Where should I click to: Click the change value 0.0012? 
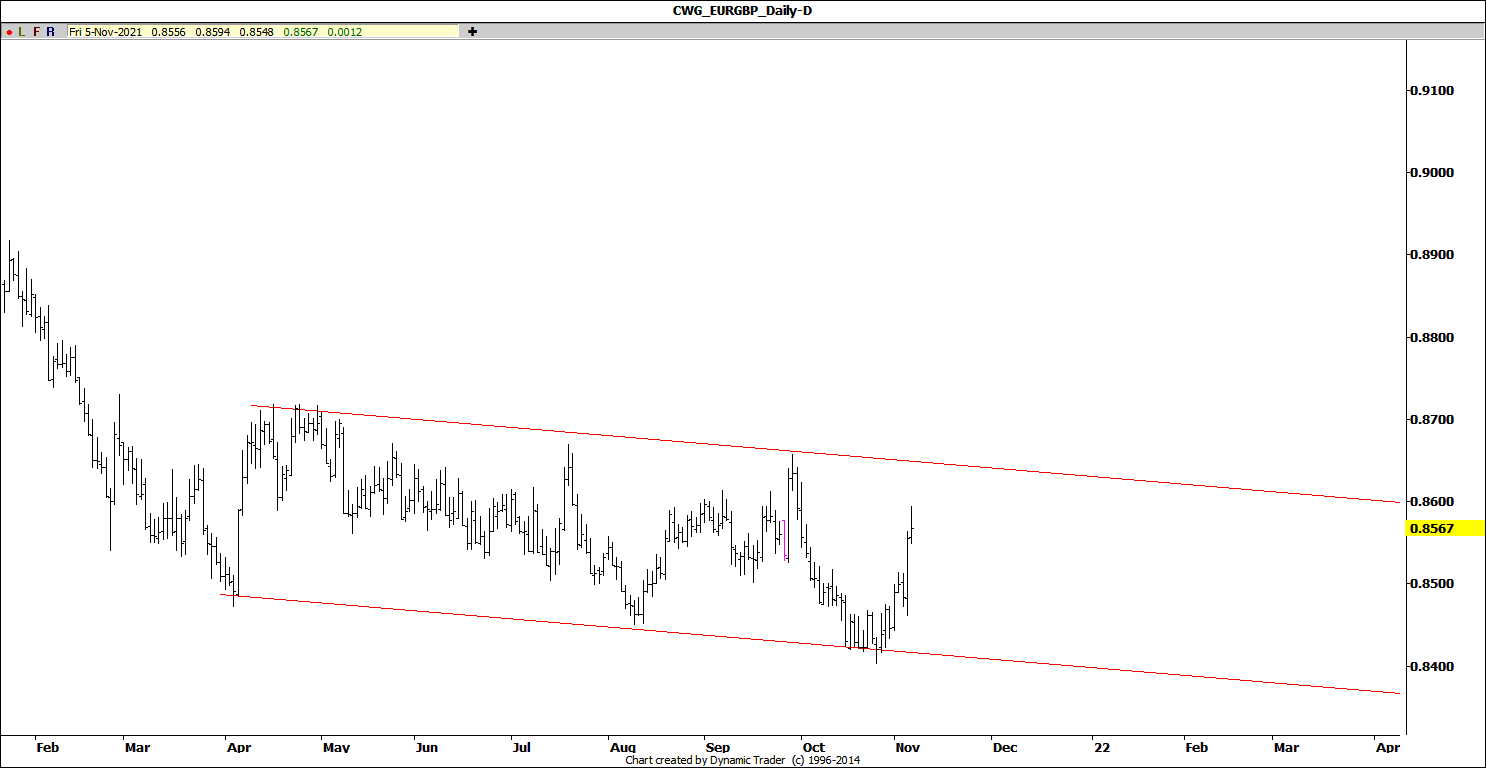click(x=344, y=32)
